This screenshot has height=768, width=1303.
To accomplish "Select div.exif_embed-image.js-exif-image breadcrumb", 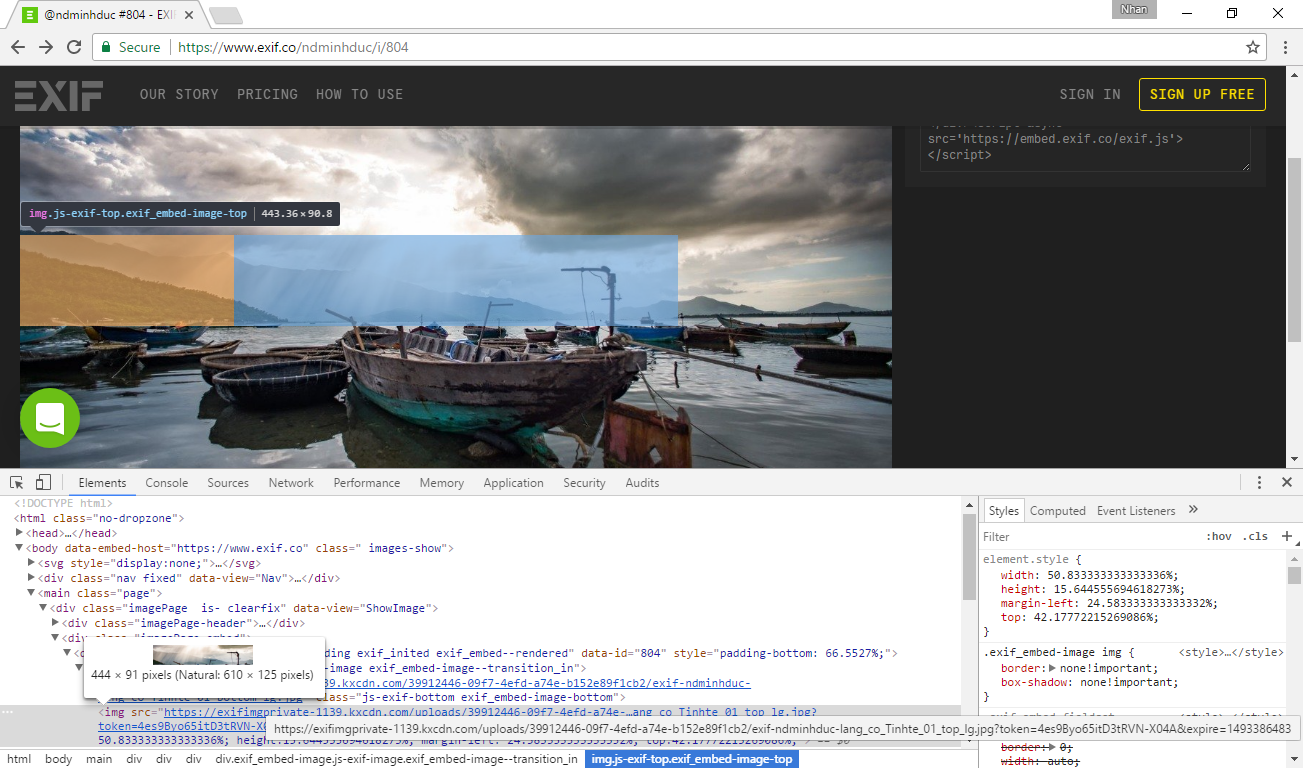I will coord(397,759).
